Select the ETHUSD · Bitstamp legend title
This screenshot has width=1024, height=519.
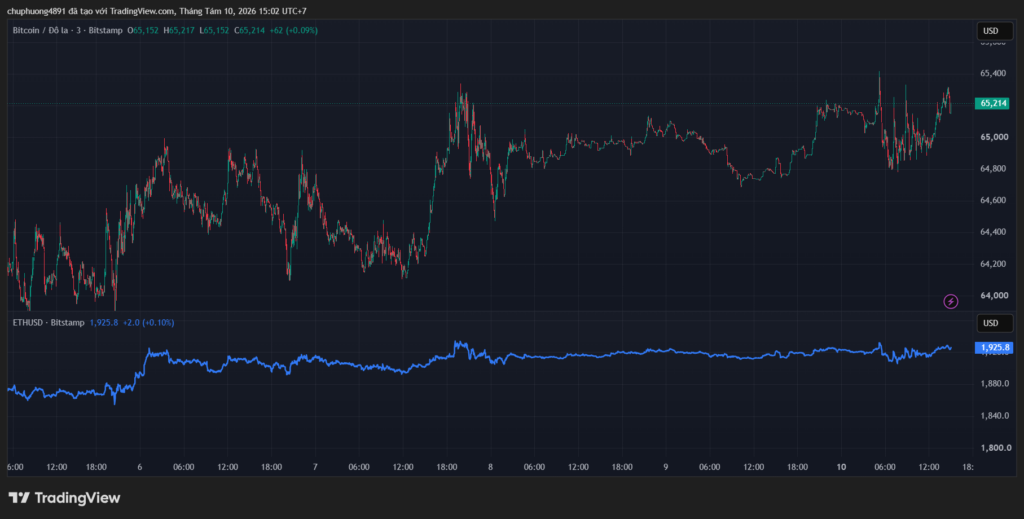point(48,322)
